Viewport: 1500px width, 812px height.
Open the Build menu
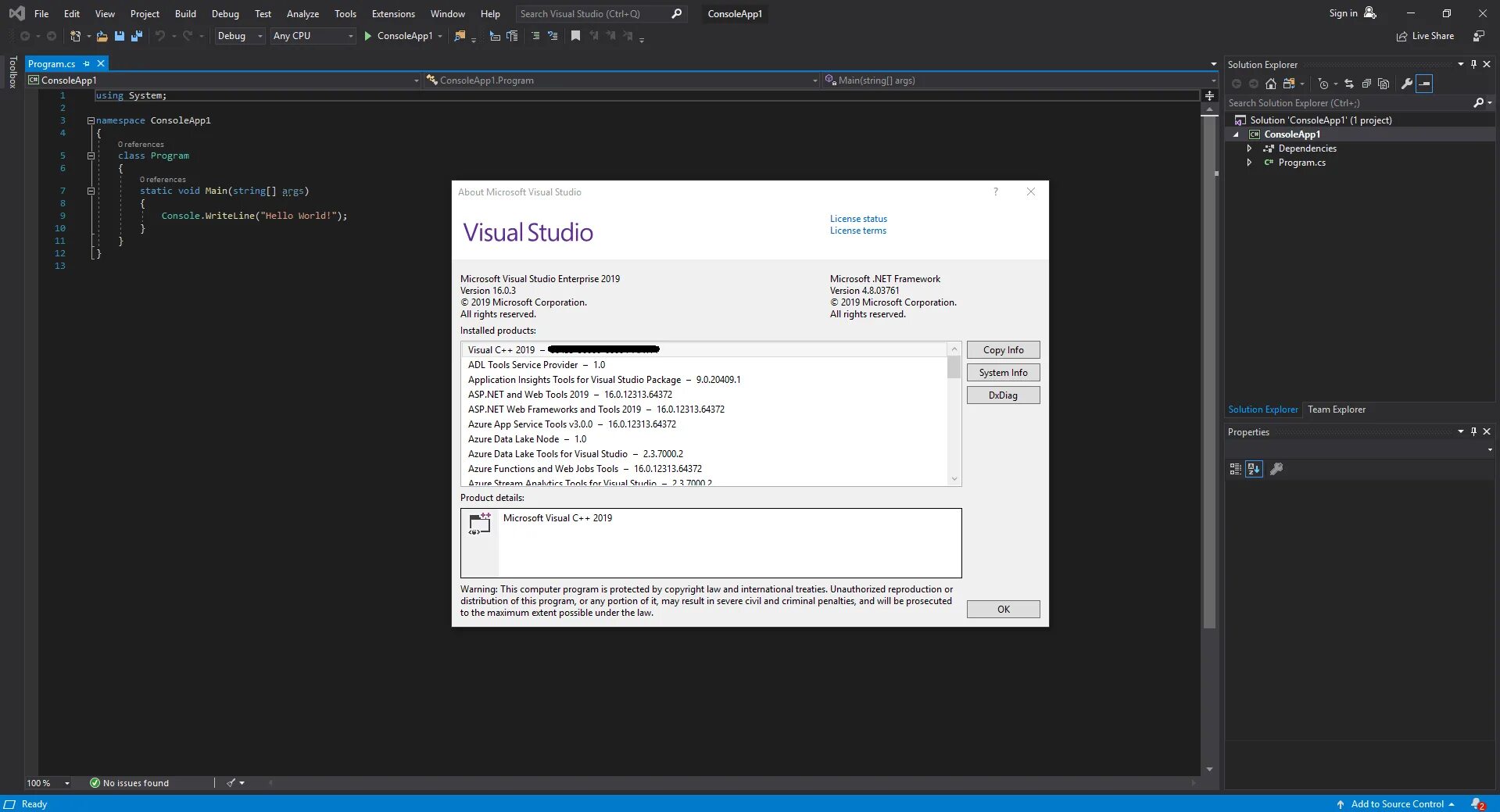pyautogui.click(x=185, y=13)
